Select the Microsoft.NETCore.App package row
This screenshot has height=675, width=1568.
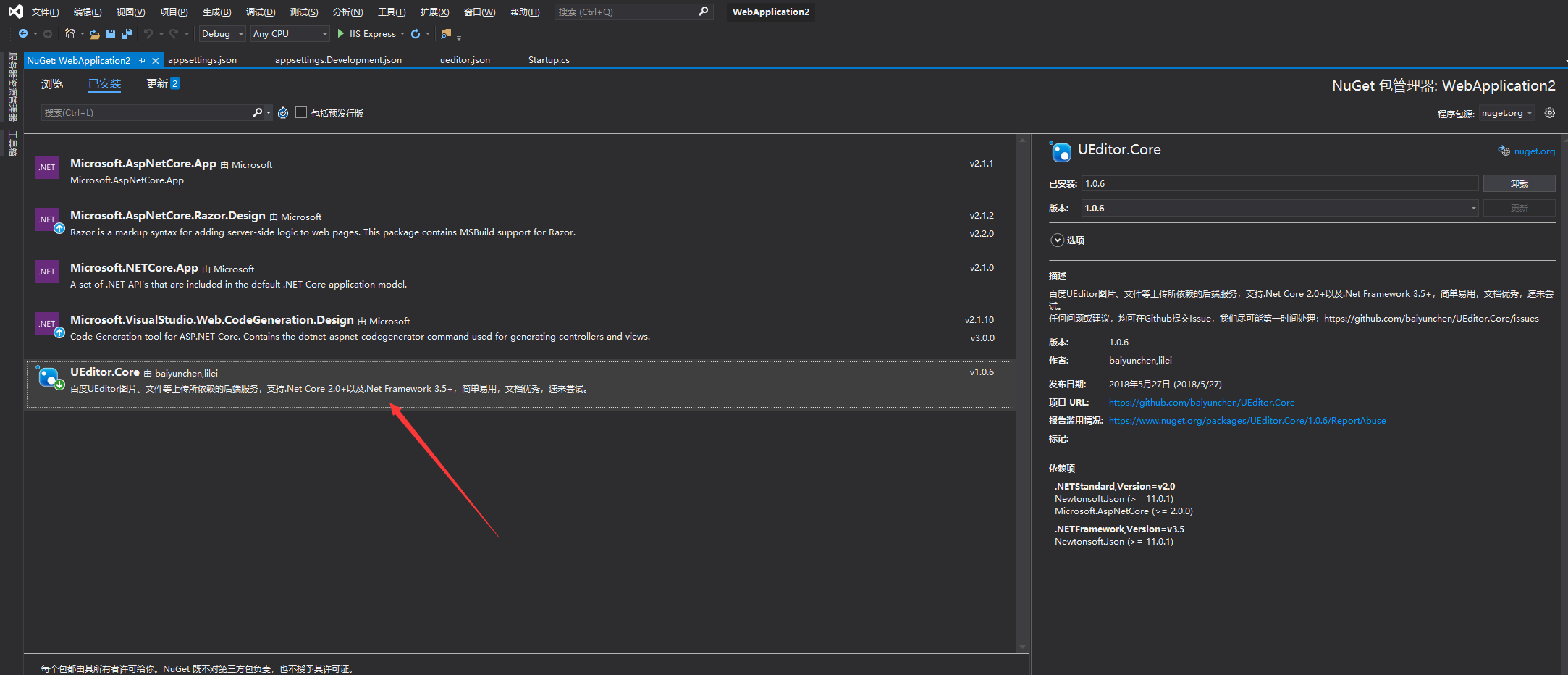[x=520, y=276]
